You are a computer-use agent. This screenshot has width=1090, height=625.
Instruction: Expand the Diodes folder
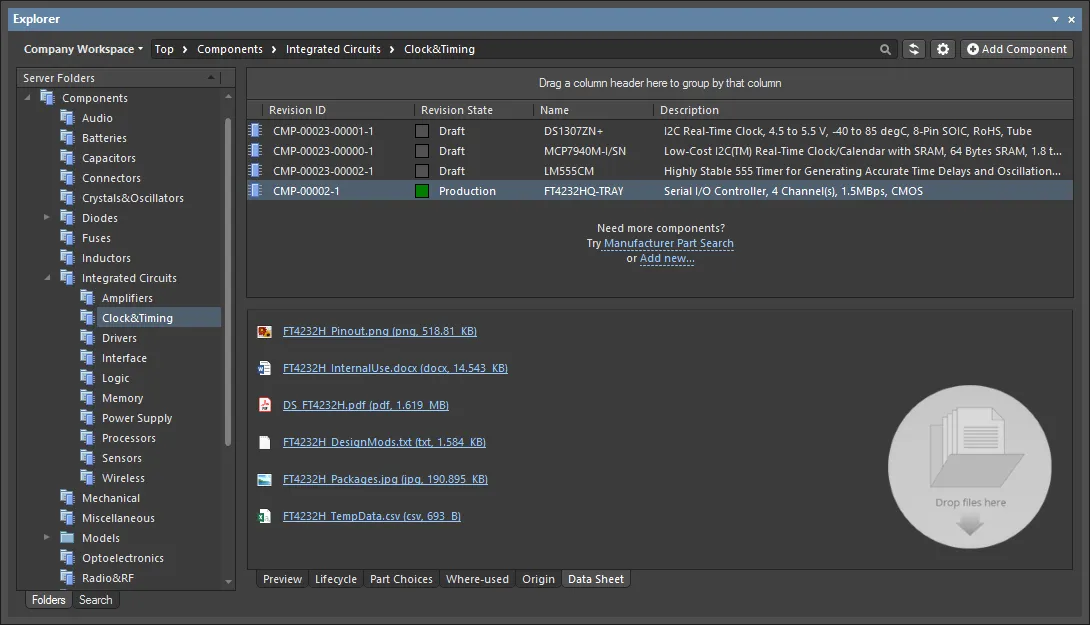tap(47, 218)
